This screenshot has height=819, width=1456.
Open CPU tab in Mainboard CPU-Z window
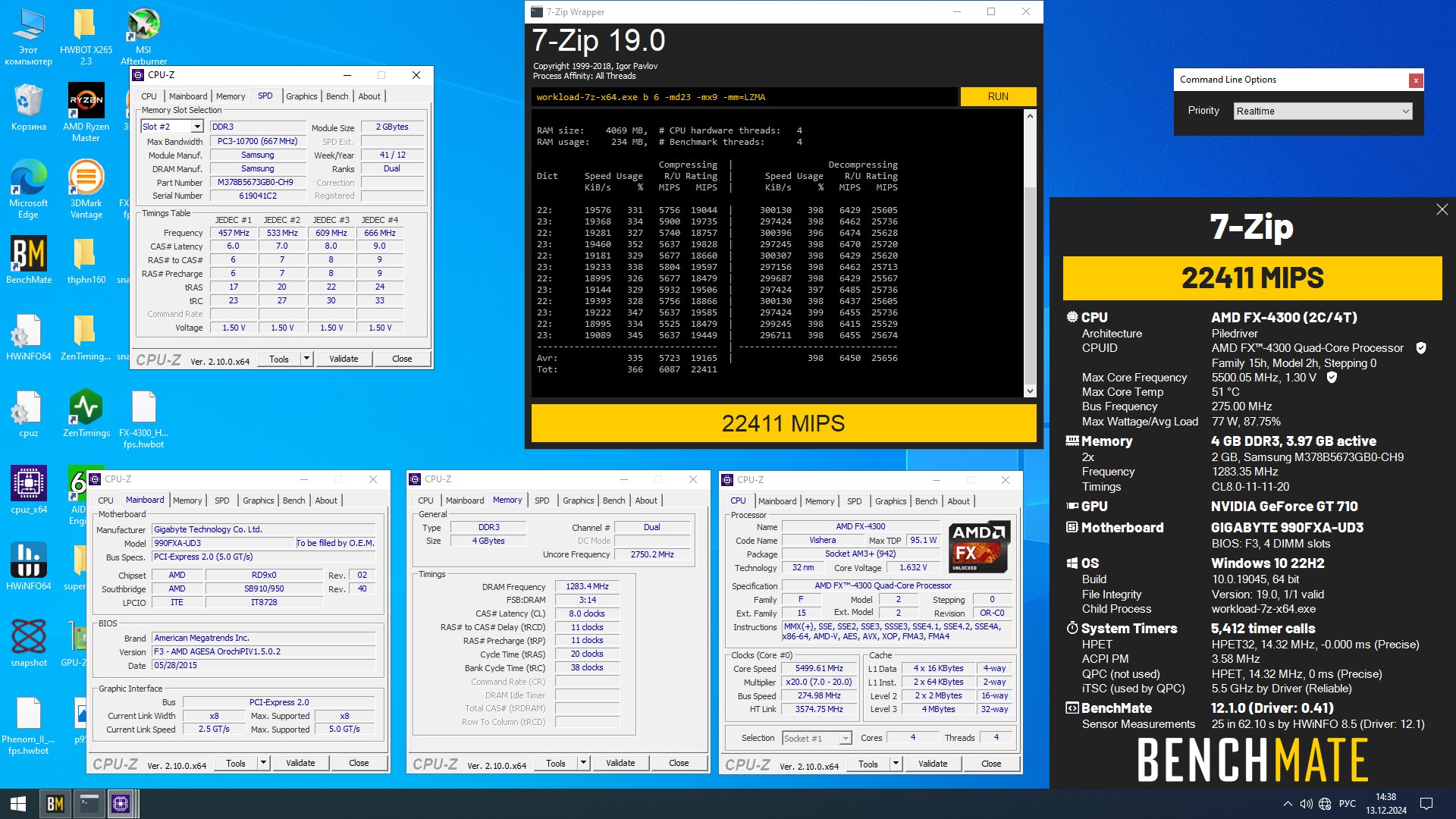click(x=105, y=500)
